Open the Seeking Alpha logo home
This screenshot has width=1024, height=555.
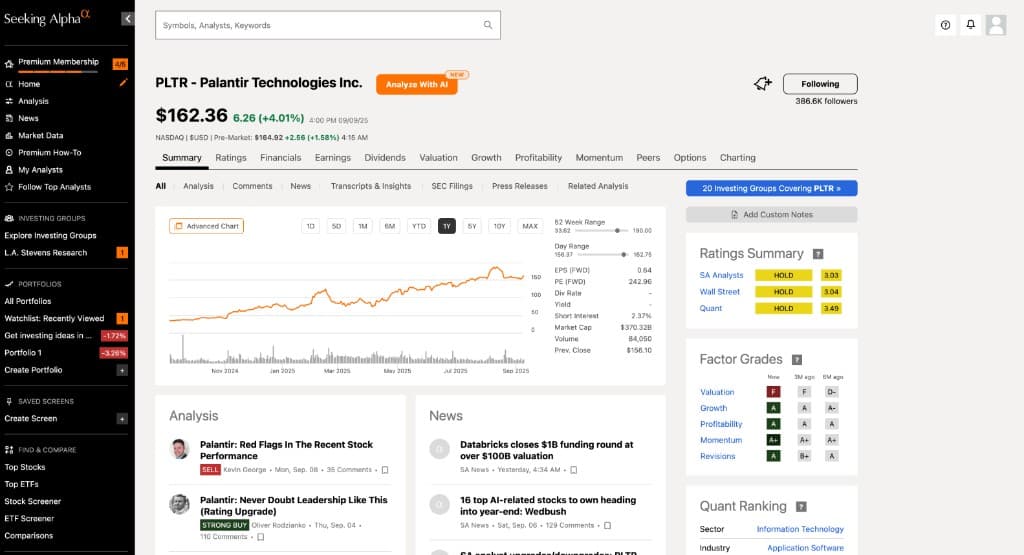coord(47,18)
